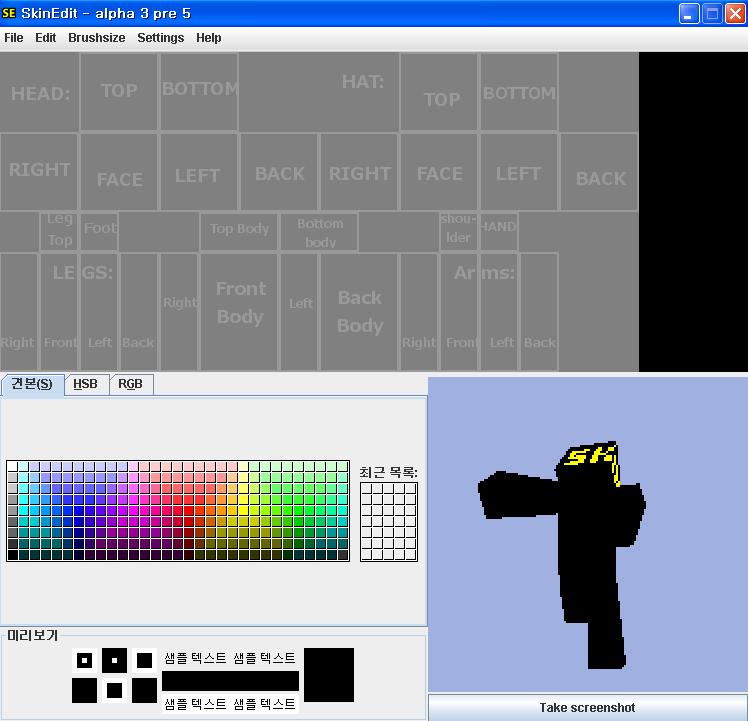Click the Bottom body skin region
This screenshot has height=721, width=748.
coord(319,231)
